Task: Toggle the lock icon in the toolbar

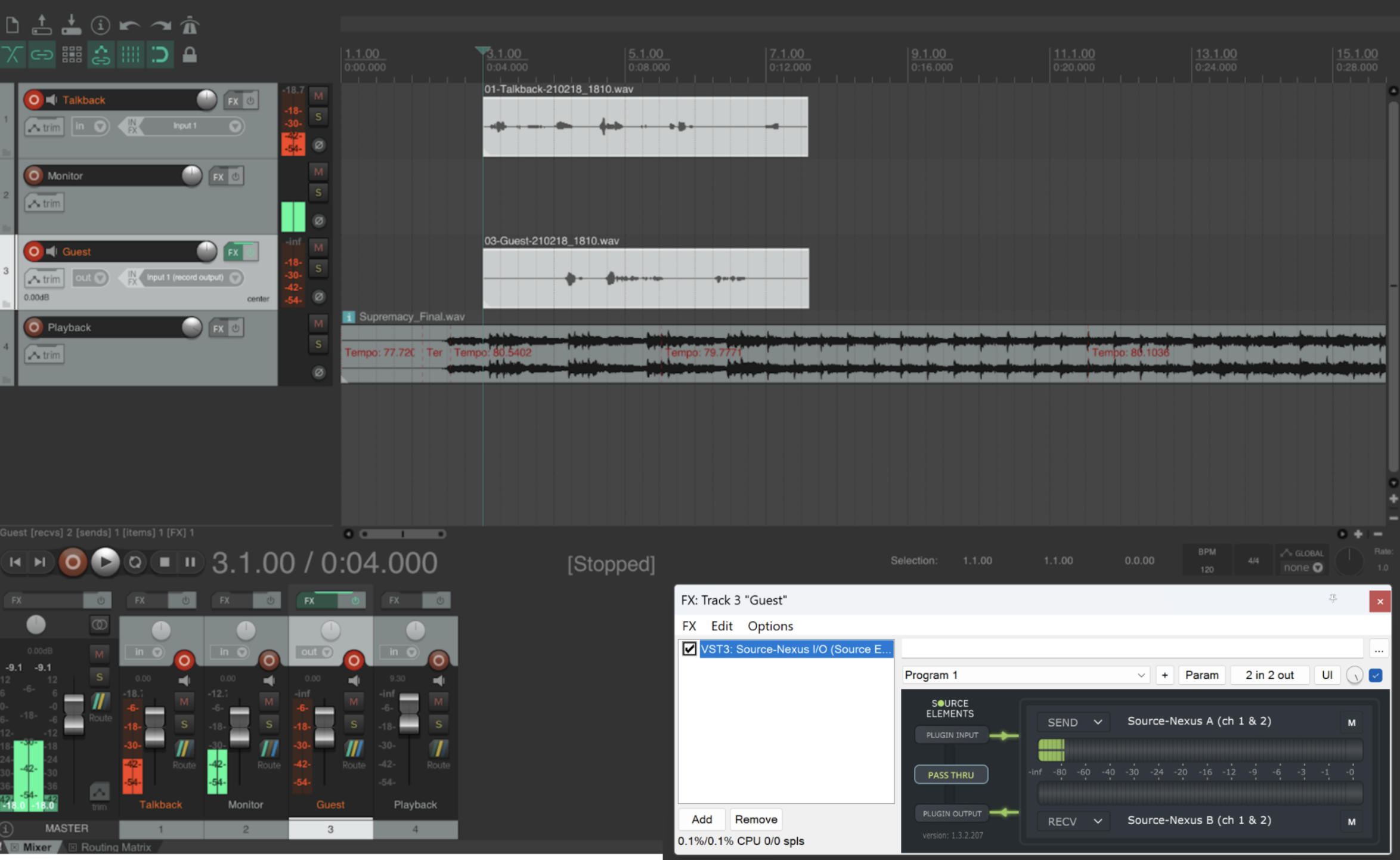Action: pos(190,55)
